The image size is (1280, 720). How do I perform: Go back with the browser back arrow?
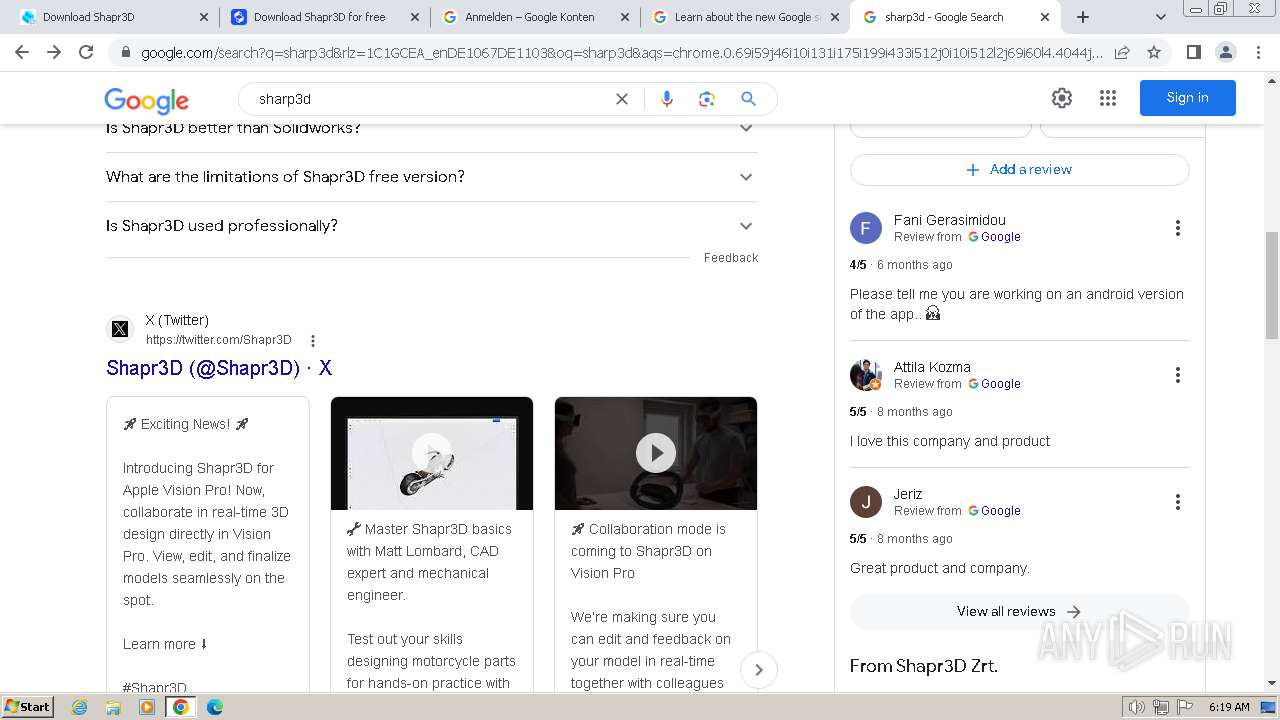(22, 52)
